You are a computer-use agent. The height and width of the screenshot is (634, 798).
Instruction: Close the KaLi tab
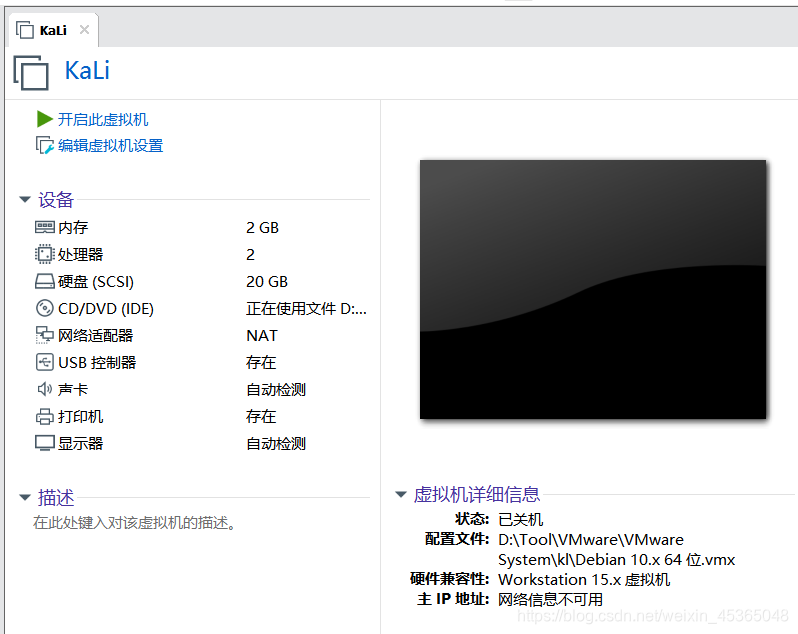tap(84, 30)
